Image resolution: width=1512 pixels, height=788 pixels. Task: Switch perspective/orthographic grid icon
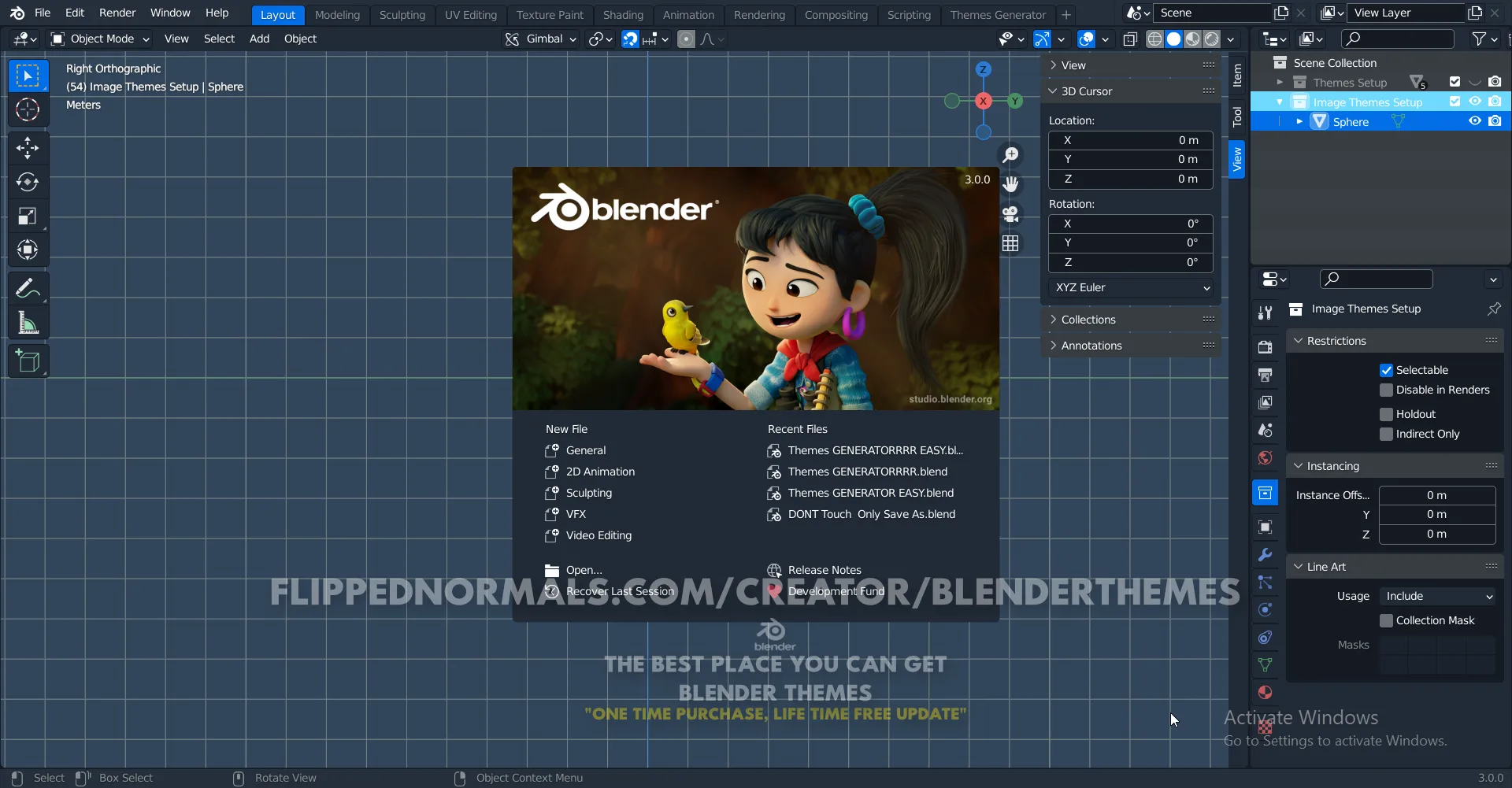tap(1010, 243)
